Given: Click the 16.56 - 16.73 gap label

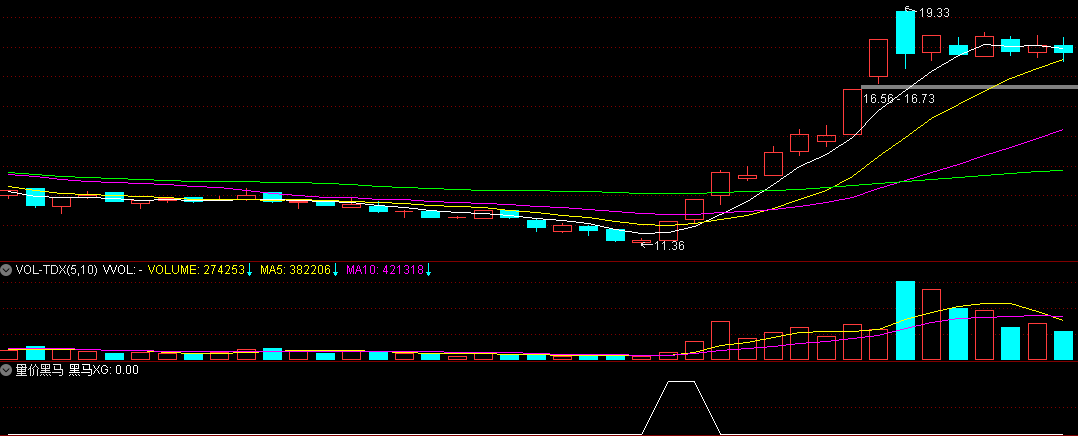Looking at the screenshot, I should point(899,98).
